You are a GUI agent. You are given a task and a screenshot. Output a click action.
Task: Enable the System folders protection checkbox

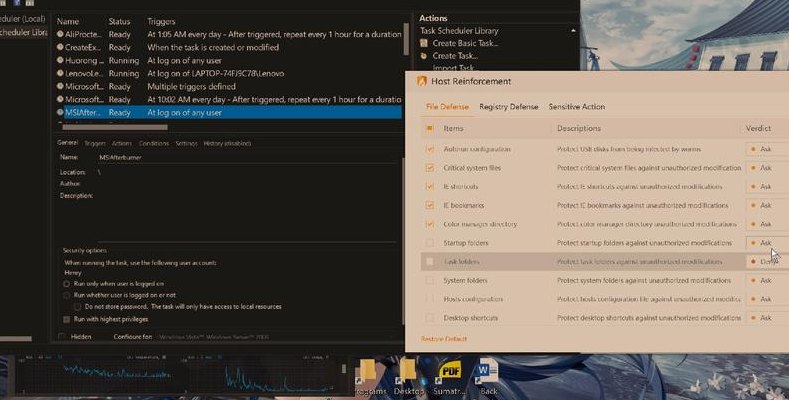(x=429, y=280)
